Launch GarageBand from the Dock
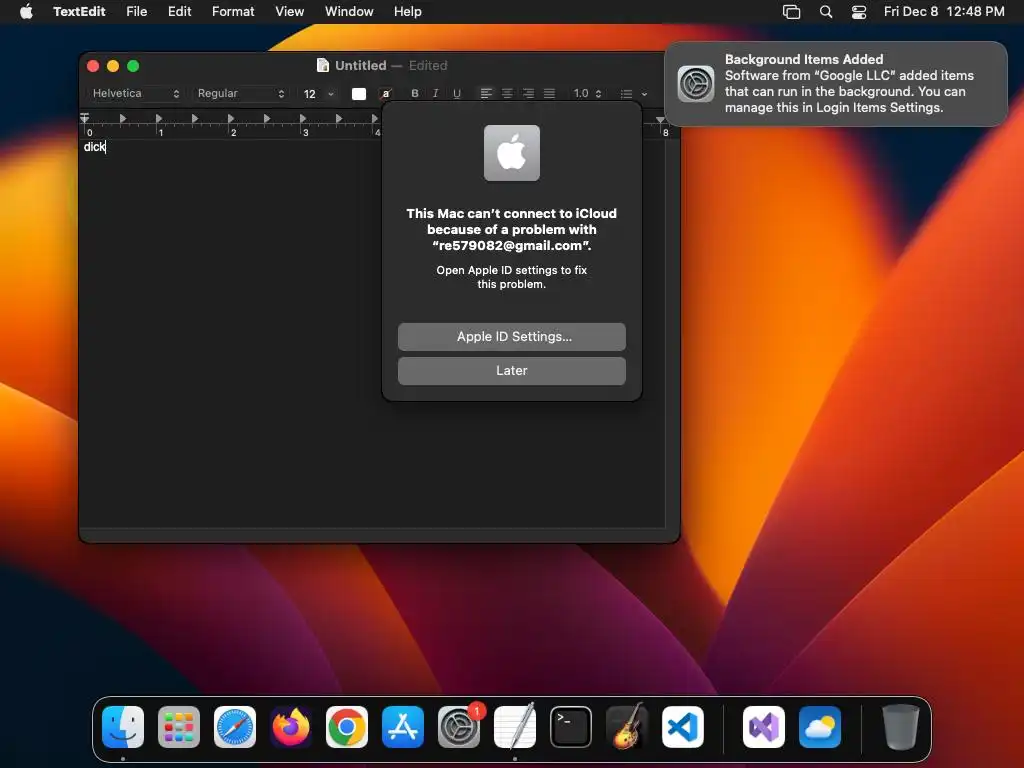1024x768 pixels. point(627,726)
